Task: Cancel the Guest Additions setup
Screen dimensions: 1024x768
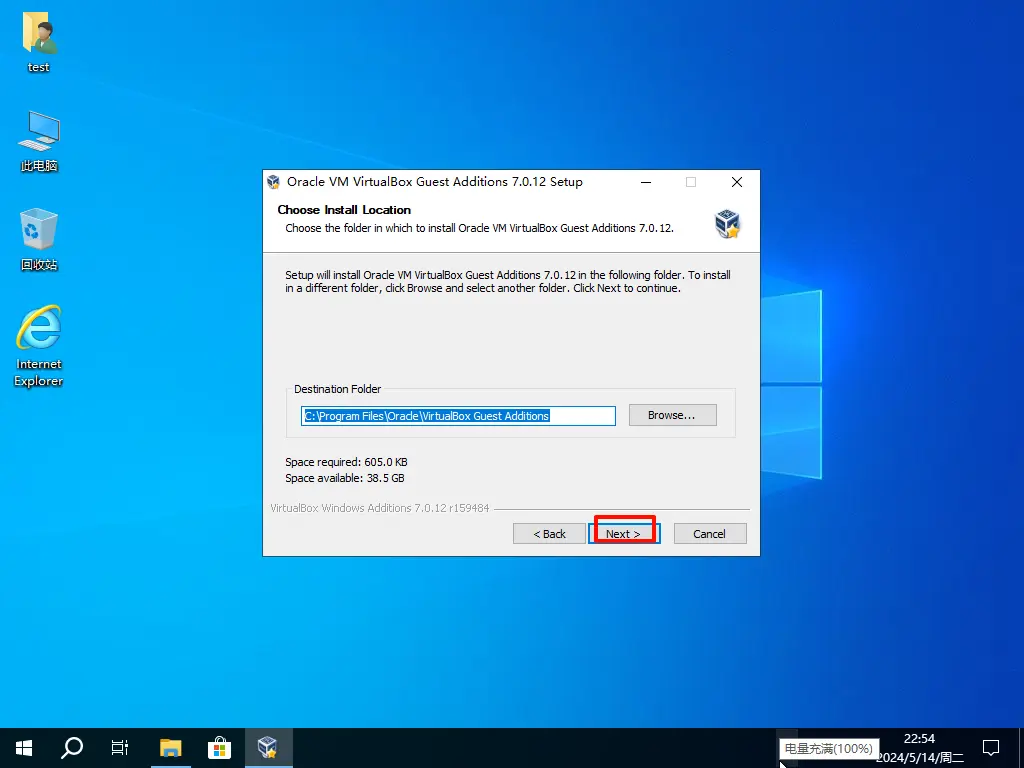Action: tap(710, 534)
